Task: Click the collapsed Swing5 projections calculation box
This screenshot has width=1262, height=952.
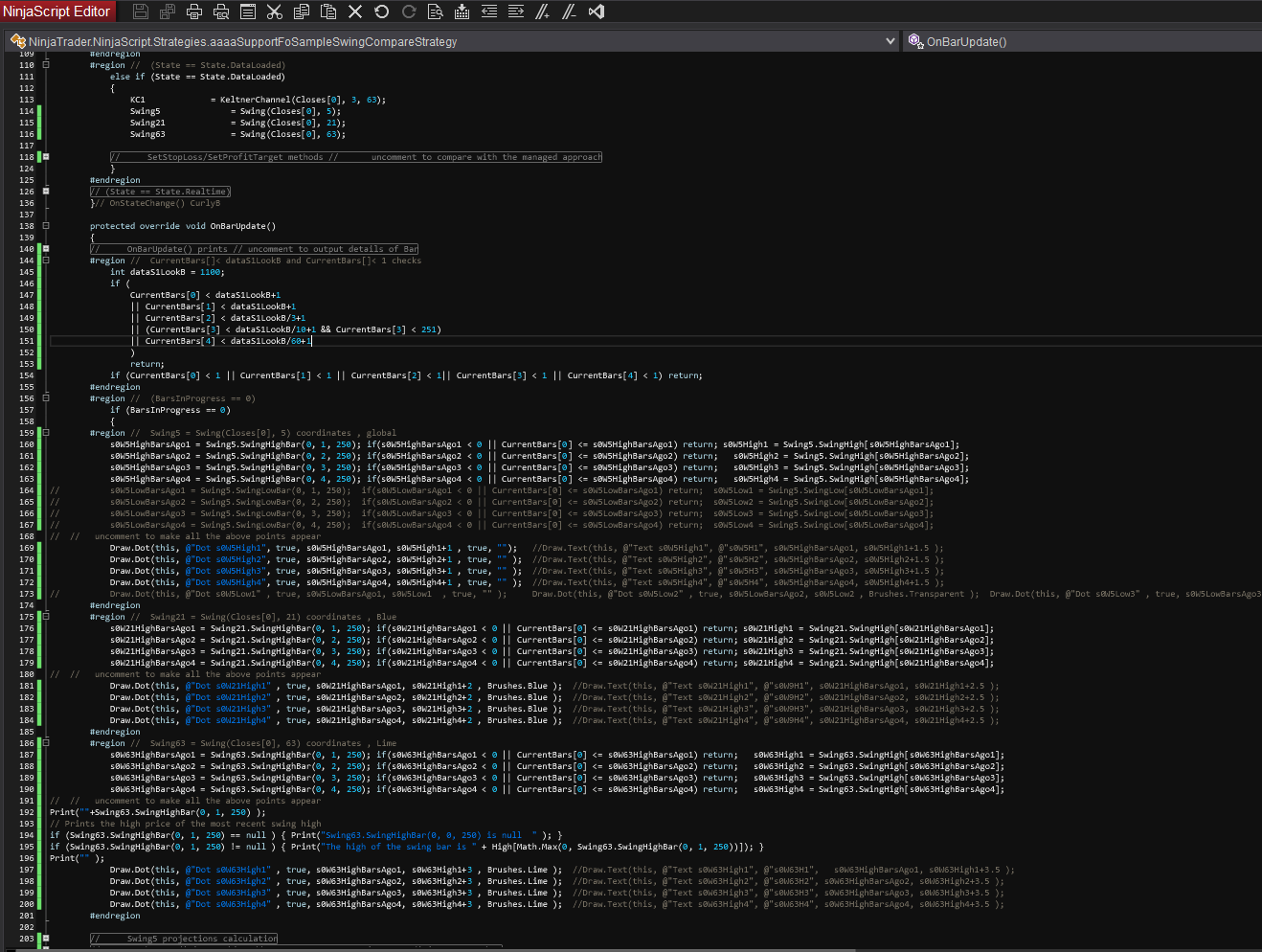Action: (x=184, y=939)
